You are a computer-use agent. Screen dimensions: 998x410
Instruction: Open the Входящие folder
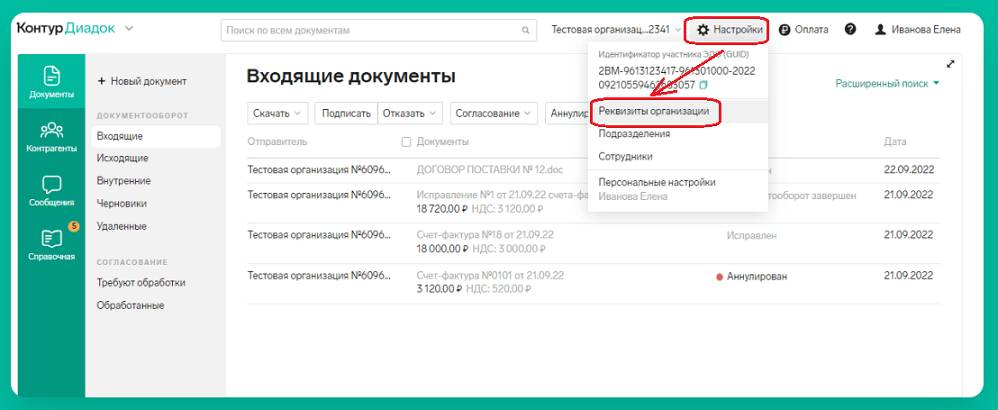(157, 136)
